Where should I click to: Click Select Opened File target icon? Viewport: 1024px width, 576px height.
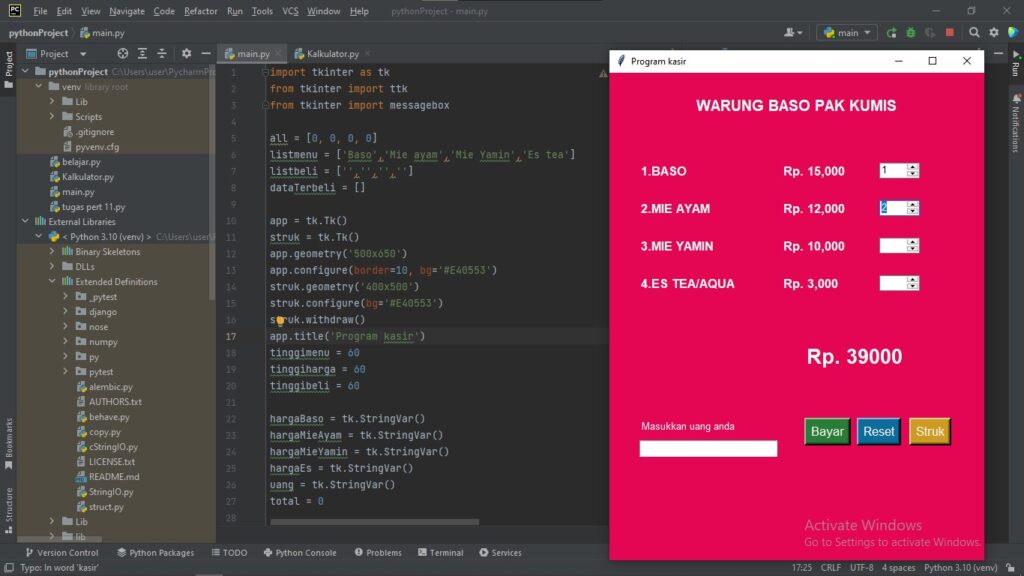click(122, 54)
